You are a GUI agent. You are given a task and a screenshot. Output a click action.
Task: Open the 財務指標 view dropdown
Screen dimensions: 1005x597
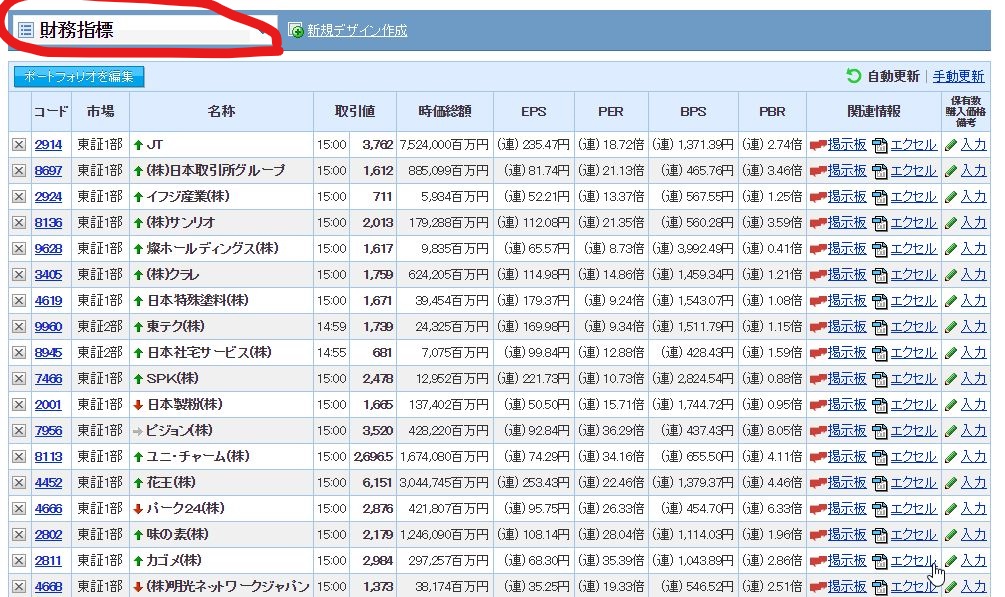[145, 30]
